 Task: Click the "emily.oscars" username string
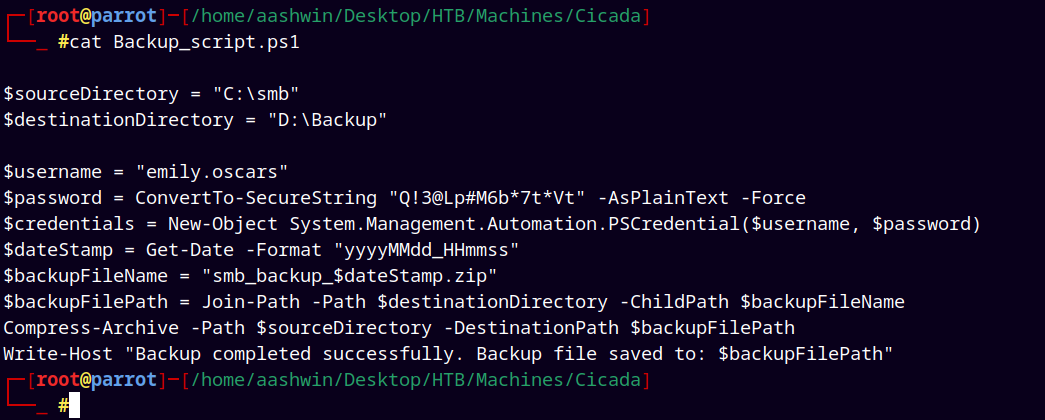[212, 172]
